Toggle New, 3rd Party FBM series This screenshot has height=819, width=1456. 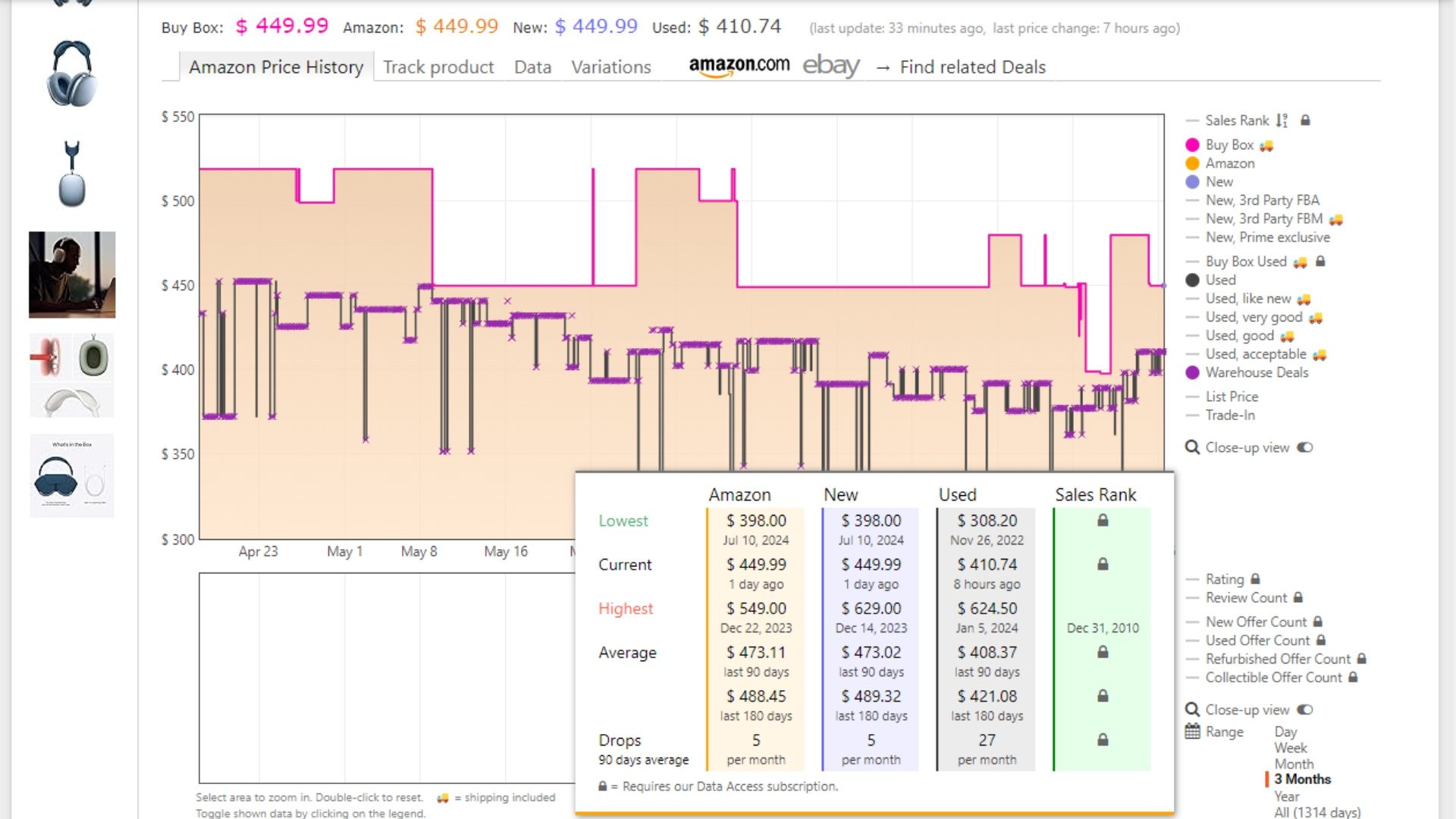point(1264,218)
